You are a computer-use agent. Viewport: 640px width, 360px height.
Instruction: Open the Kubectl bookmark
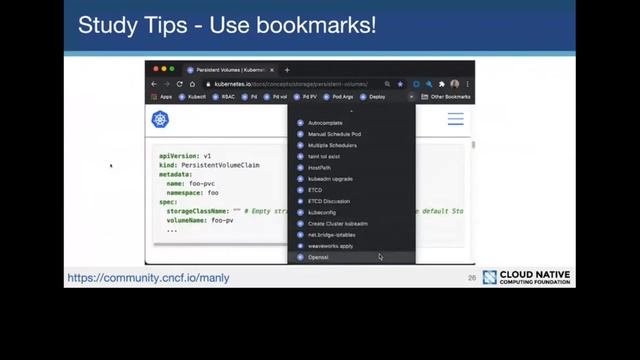[x=192, y=97]
